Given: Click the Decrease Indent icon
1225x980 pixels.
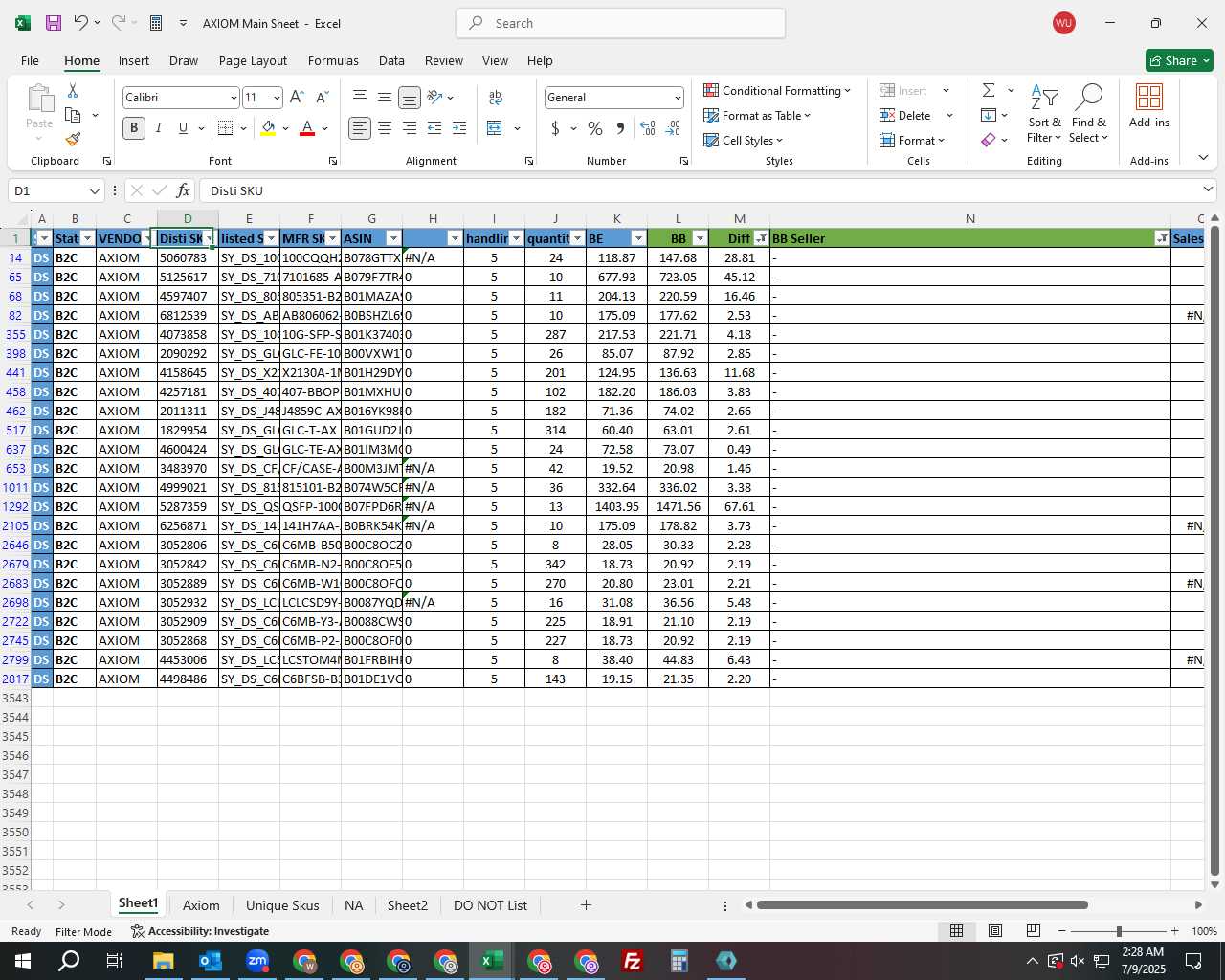Looking at the screenshot, I should tap(434, 128).
